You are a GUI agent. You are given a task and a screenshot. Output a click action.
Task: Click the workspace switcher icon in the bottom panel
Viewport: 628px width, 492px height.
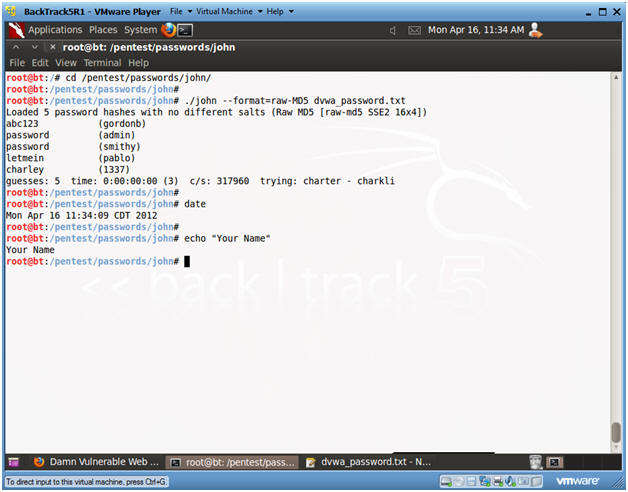[x=555, y=462]
